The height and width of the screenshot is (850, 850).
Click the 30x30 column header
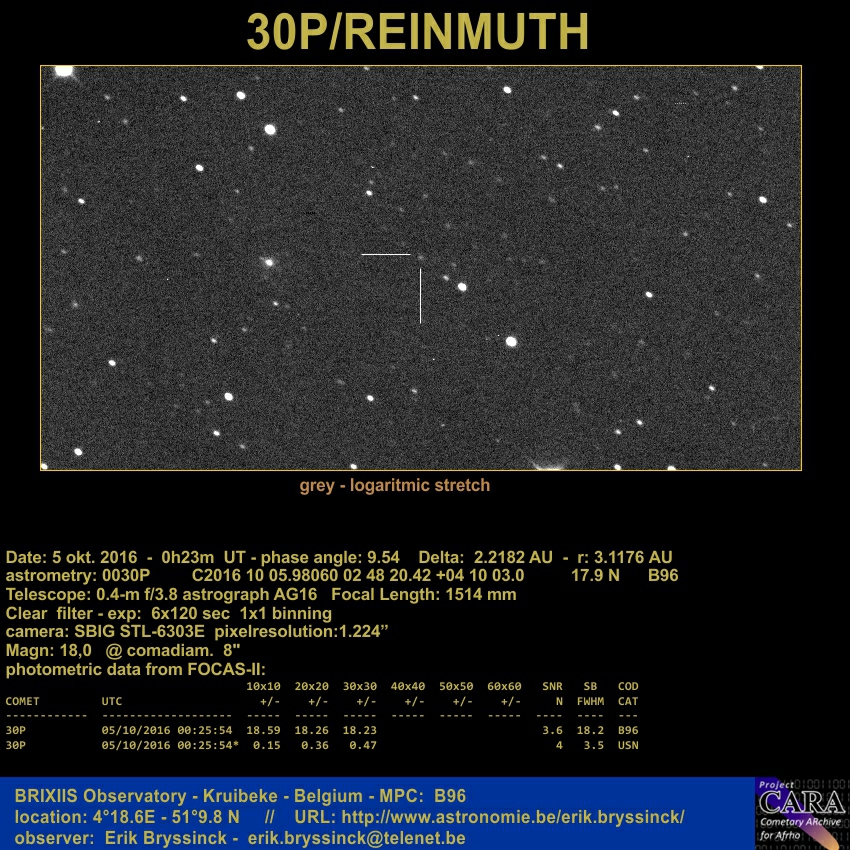(360, 686)
